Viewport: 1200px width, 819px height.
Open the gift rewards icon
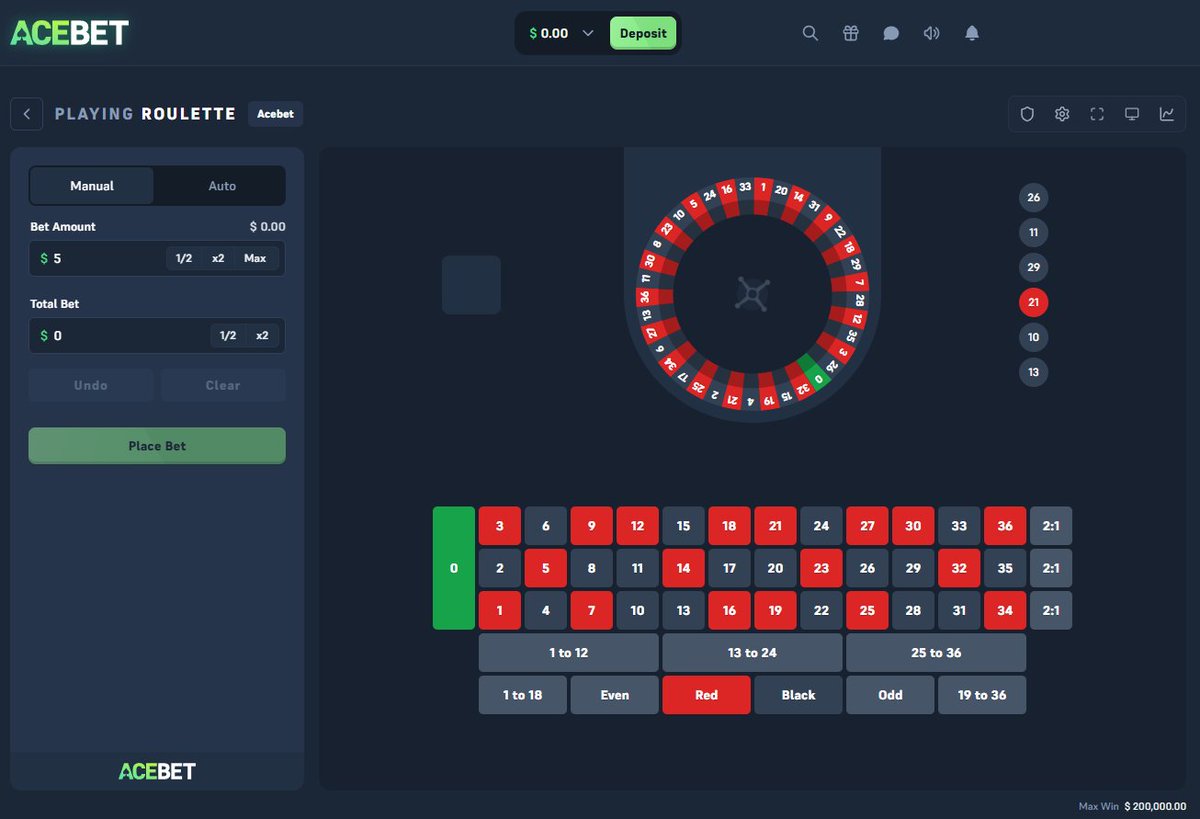[x=851, y=33]
